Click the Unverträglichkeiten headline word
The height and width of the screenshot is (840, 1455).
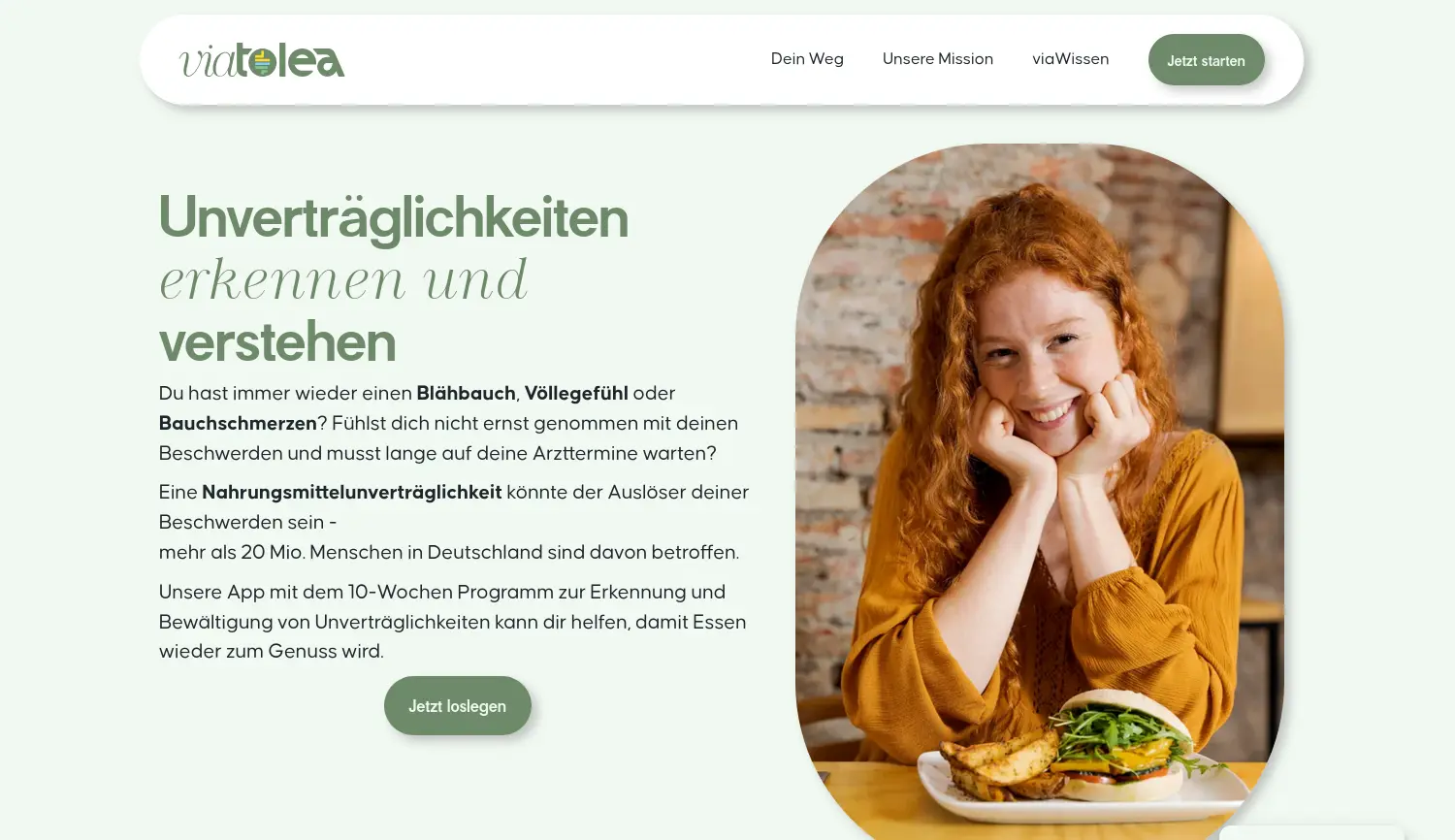pos(394,217)
